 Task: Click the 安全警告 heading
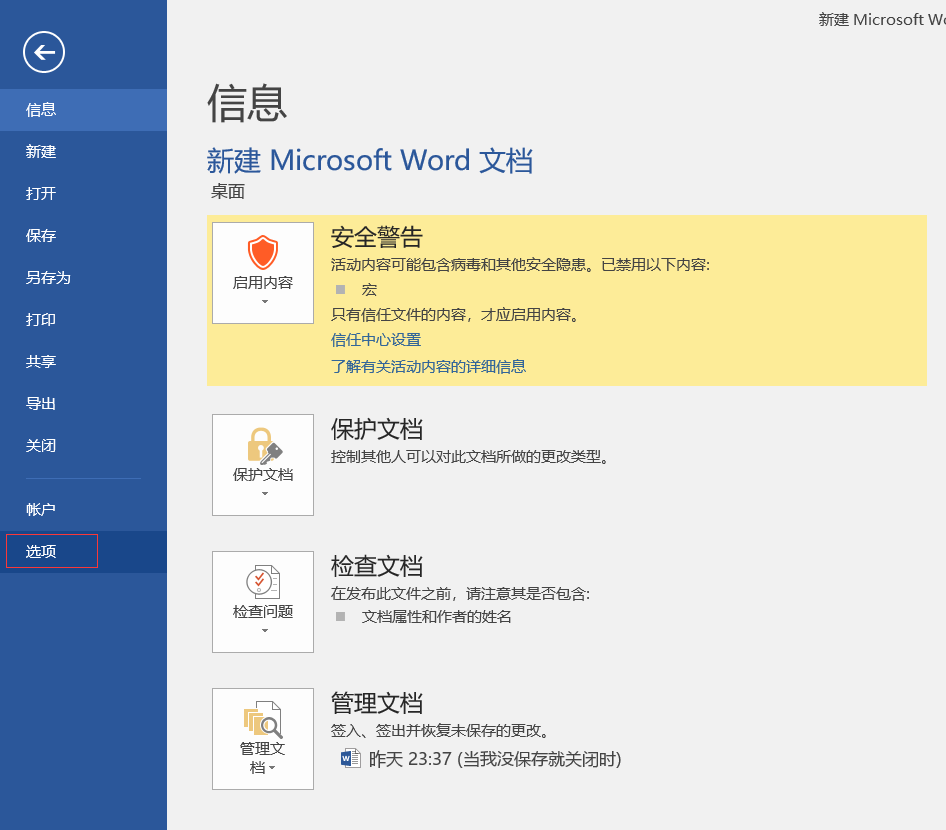pyautogui.click(x=376, y=238)
